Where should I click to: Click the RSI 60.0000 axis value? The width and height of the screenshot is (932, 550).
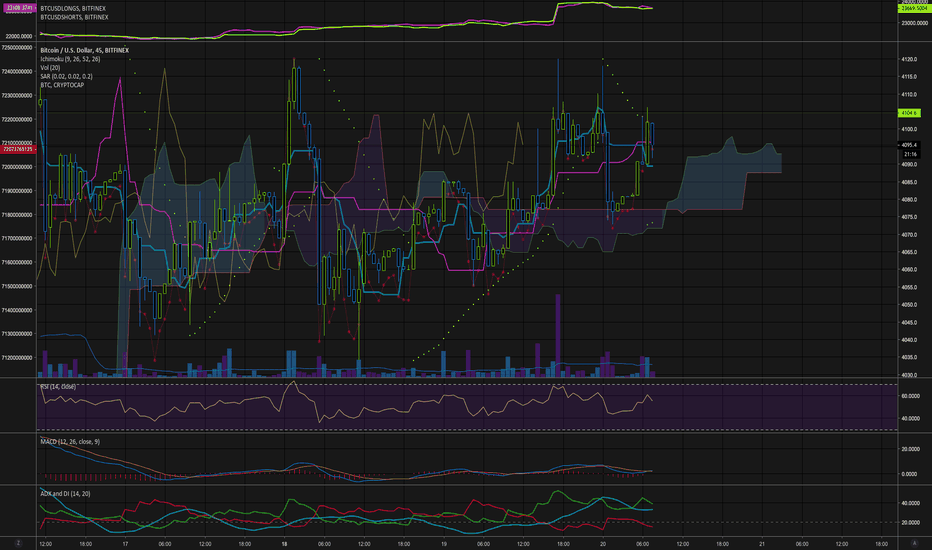tap(911, 396)
